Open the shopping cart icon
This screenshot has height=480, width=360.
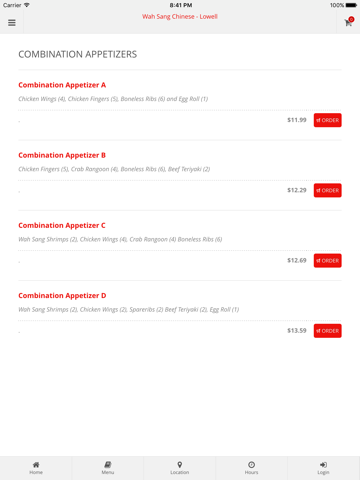[x=348, y=23]
